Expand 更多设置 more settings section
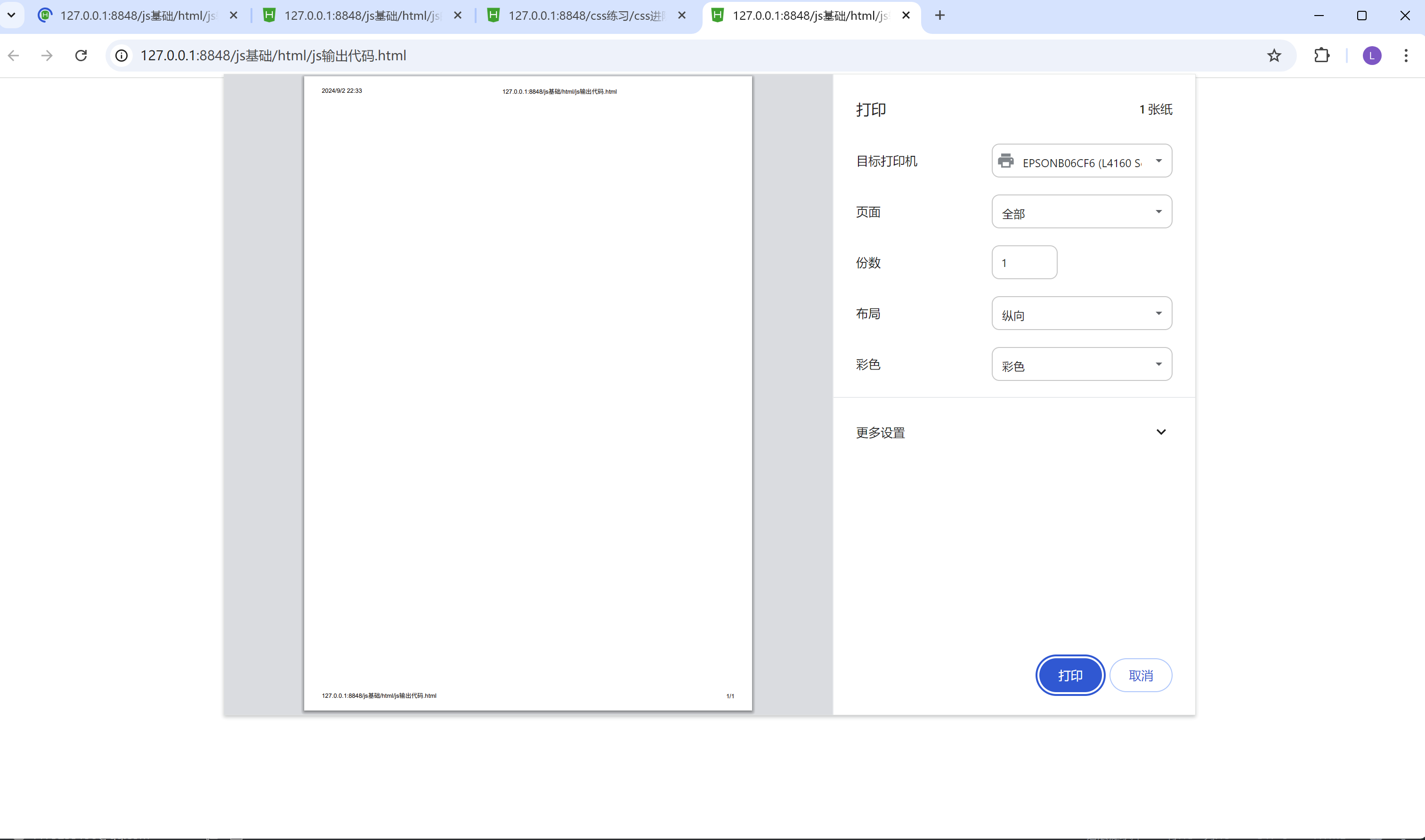Image resolution: width=1425 pixels, height=840 pixels. (1013, 432)
